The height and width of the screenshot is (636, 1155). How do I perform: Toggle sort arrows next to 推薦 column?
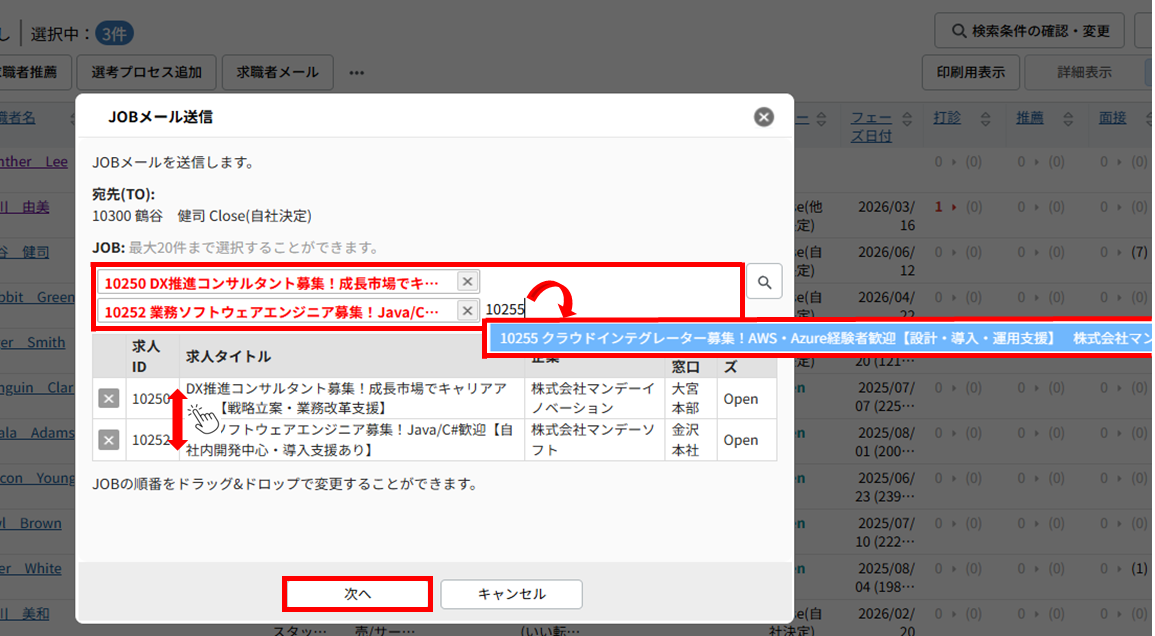pos(1068,118)
